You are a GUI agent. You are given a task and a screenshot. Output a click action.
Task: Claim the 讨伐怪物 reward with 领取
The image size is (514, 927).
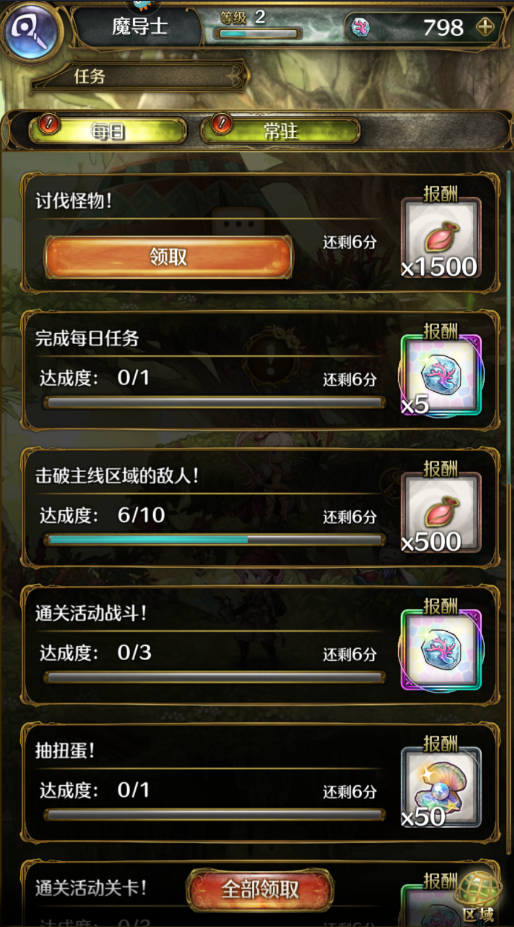pyautogui.click(x=169, y=257)
